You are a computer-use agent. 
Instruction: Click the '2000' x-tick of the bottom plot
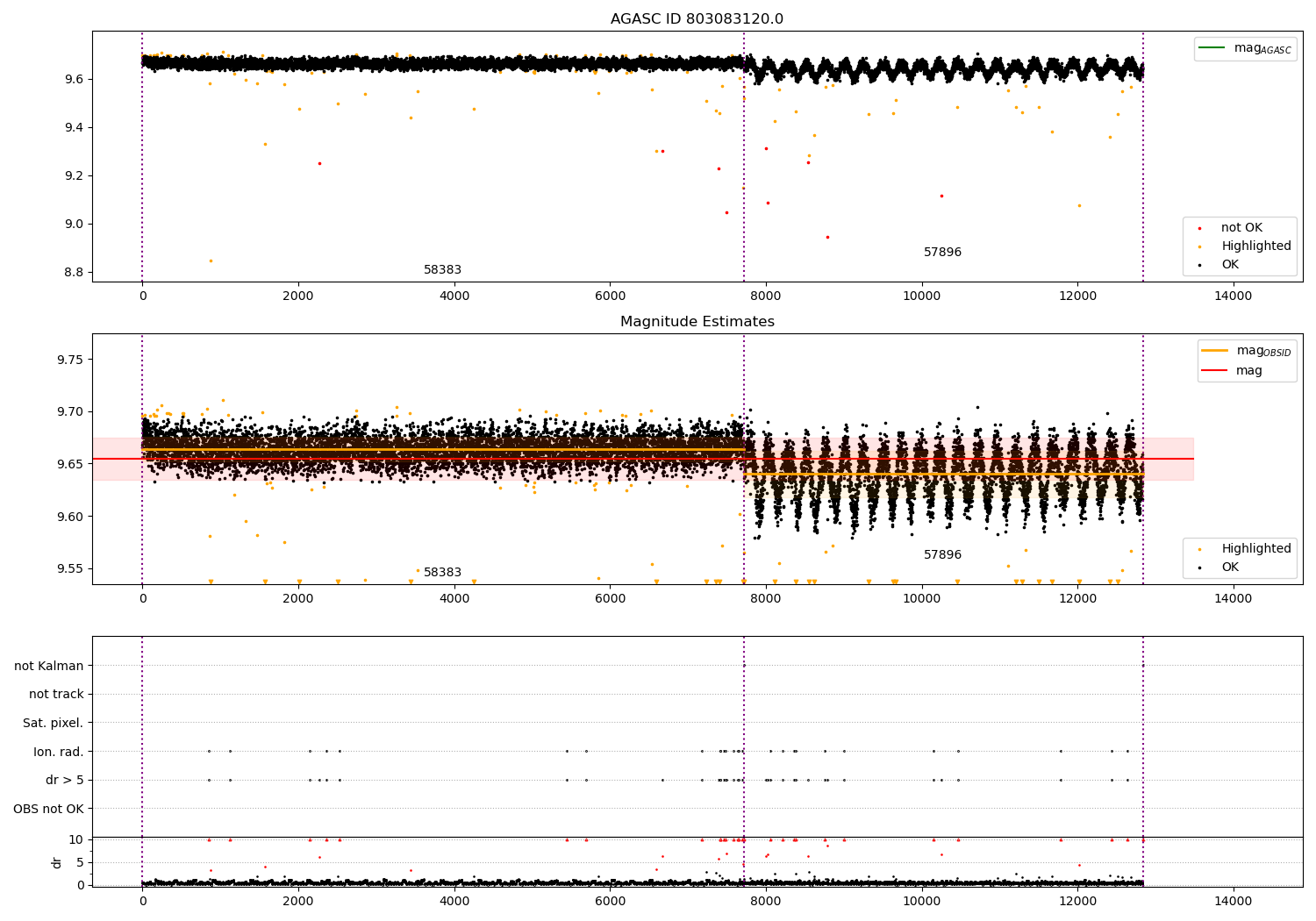pyautogui.click(x=298, y=902)
